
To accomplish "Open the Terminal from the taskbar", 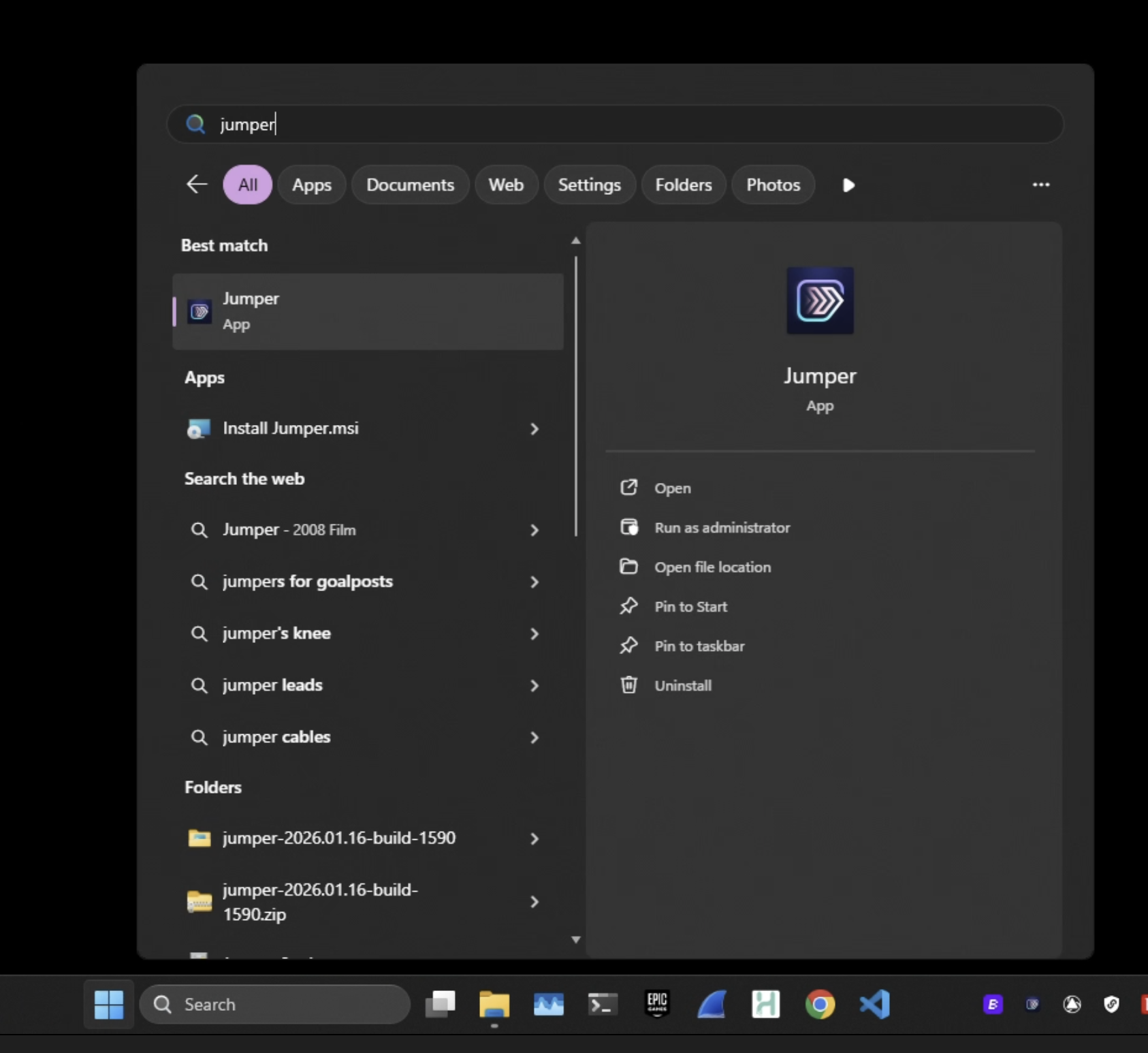I will tap(602, 1004).
